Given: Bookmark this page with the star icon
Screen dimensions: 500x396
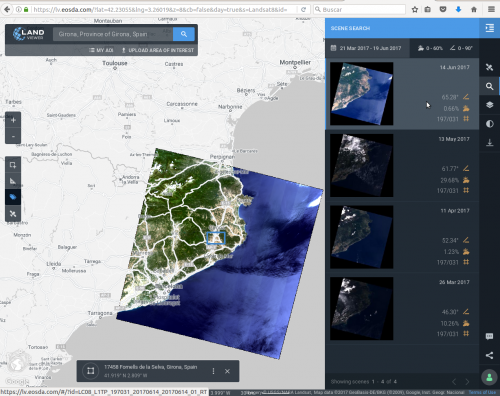Looking at the screenshot, I should (x=415, y=9).
